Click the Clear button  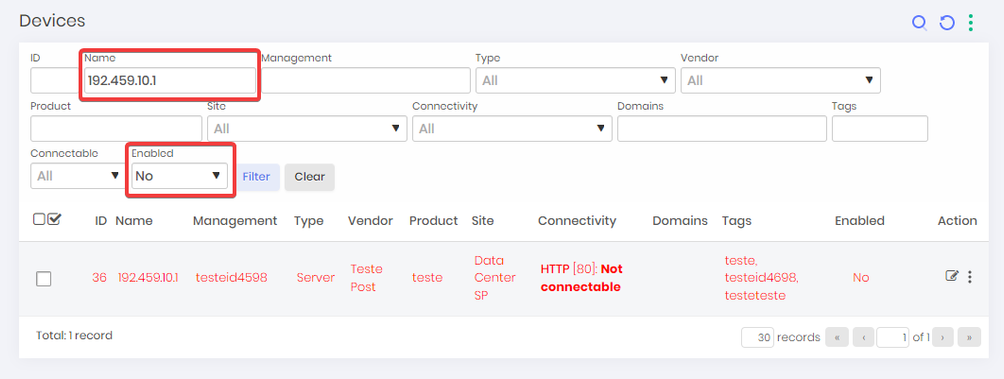pos(310,177)
